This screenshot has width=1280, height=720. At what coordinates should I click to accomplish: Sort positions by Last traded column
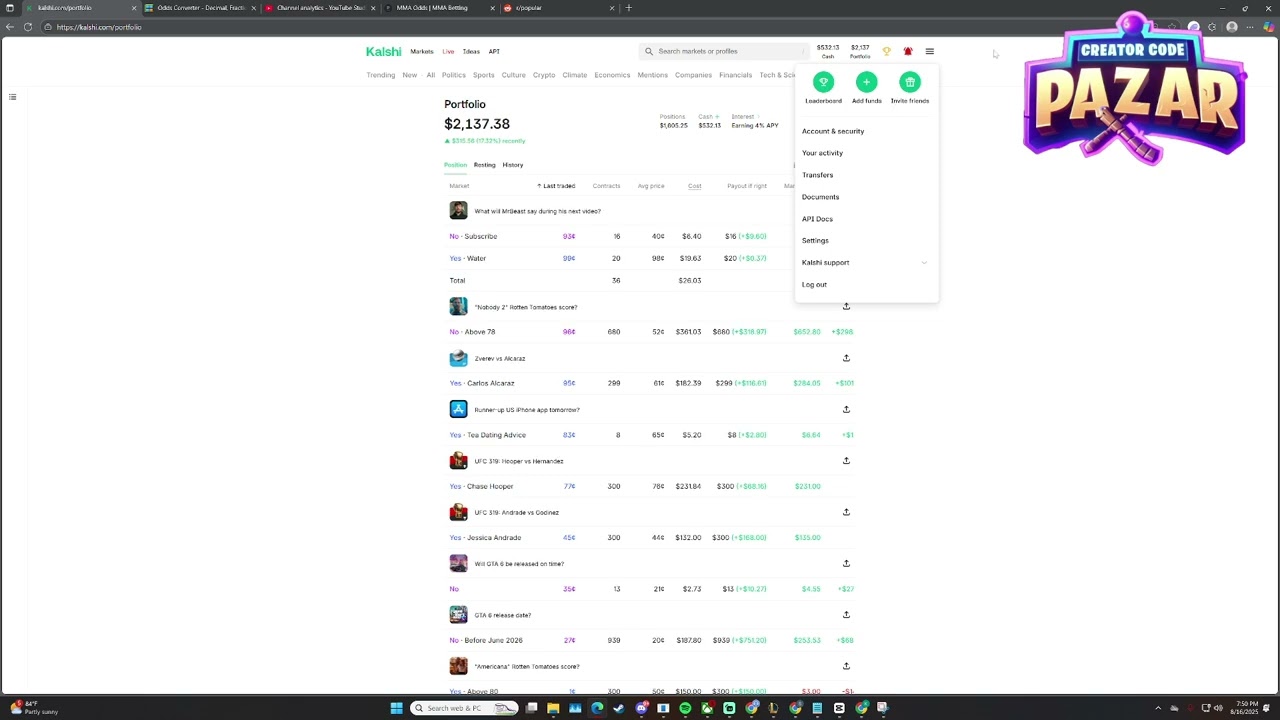click(x=556, y=186)
